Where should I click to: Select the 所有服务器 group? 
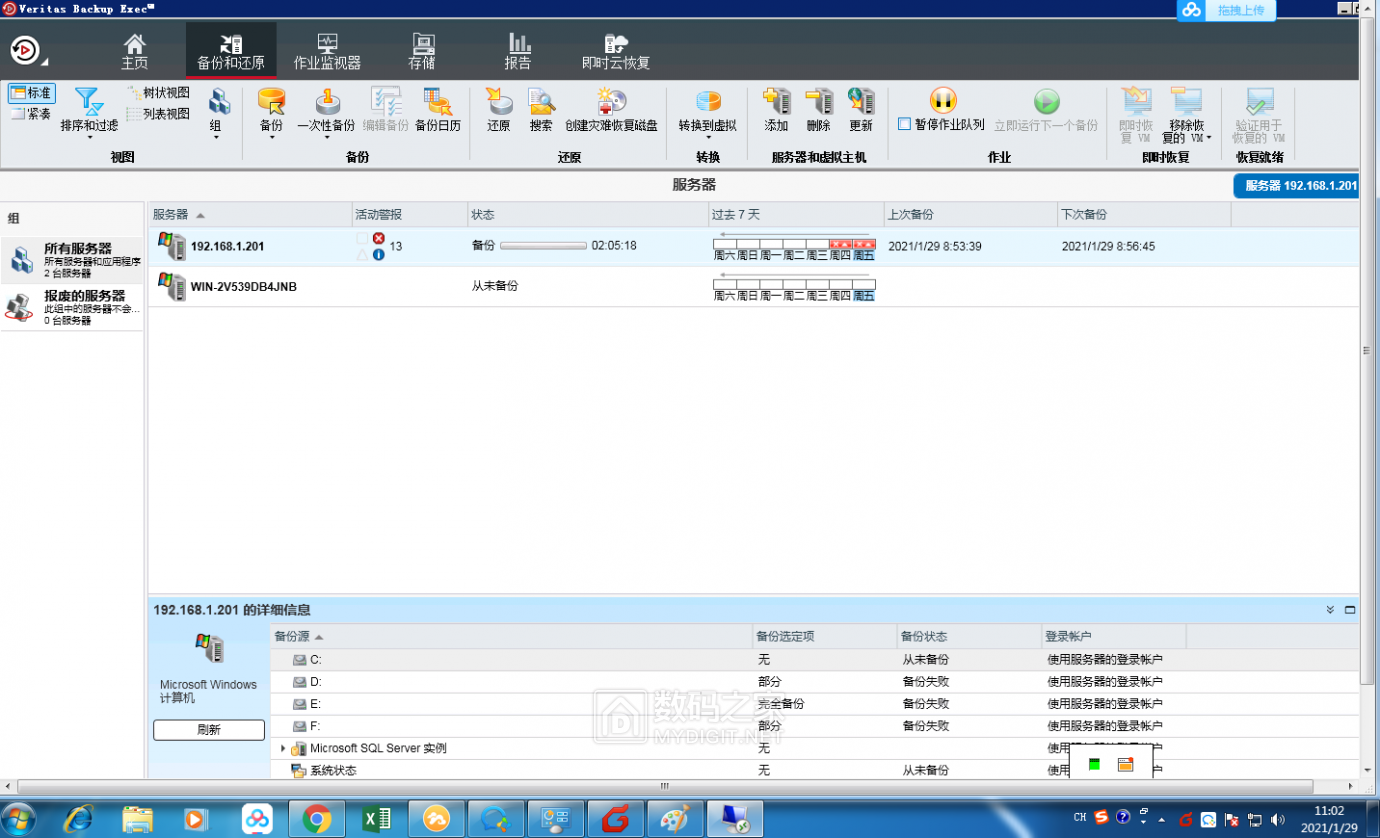pos(72,260)
